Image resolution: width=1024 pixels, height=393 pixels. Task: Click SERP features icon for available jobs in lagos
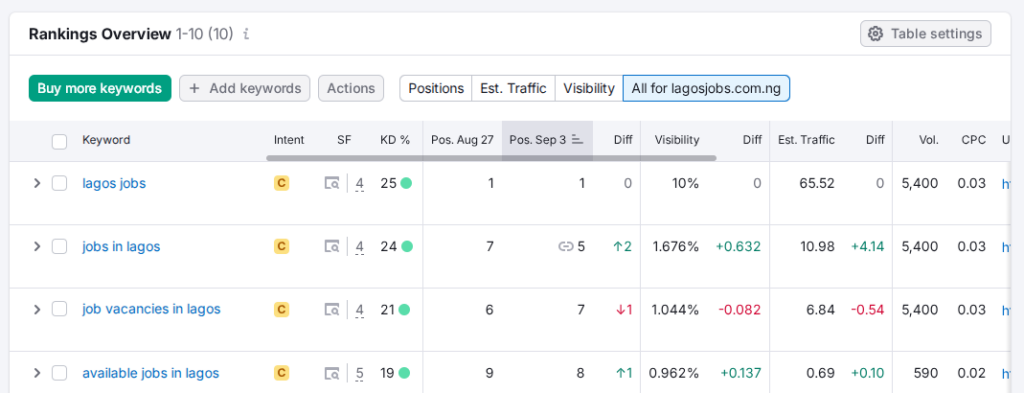tap(332, 373)
